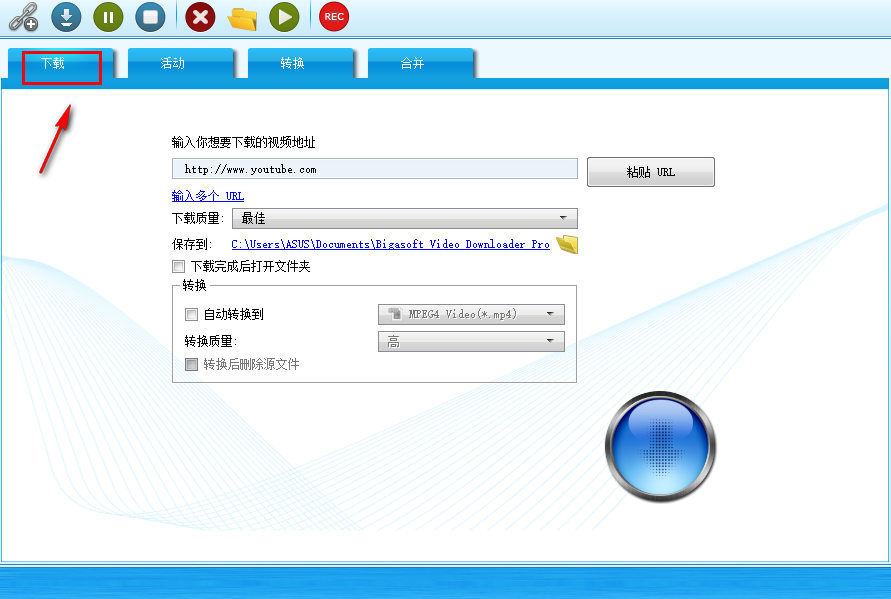This screenshot has width=891, height=599.
Task: Click the 粘贴 URL button
Action: coord(651,172)
